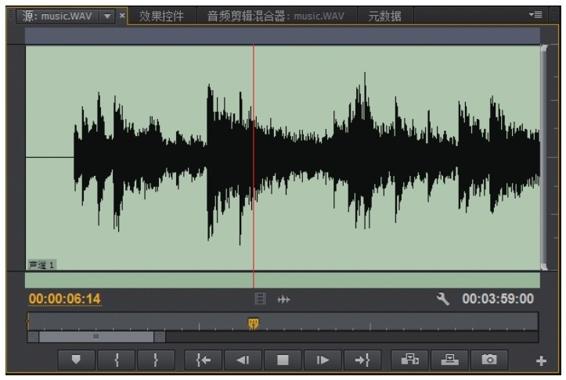566x380 pixels.
Task: Export frame with the camera icon
Action: (x=489, y=360)
